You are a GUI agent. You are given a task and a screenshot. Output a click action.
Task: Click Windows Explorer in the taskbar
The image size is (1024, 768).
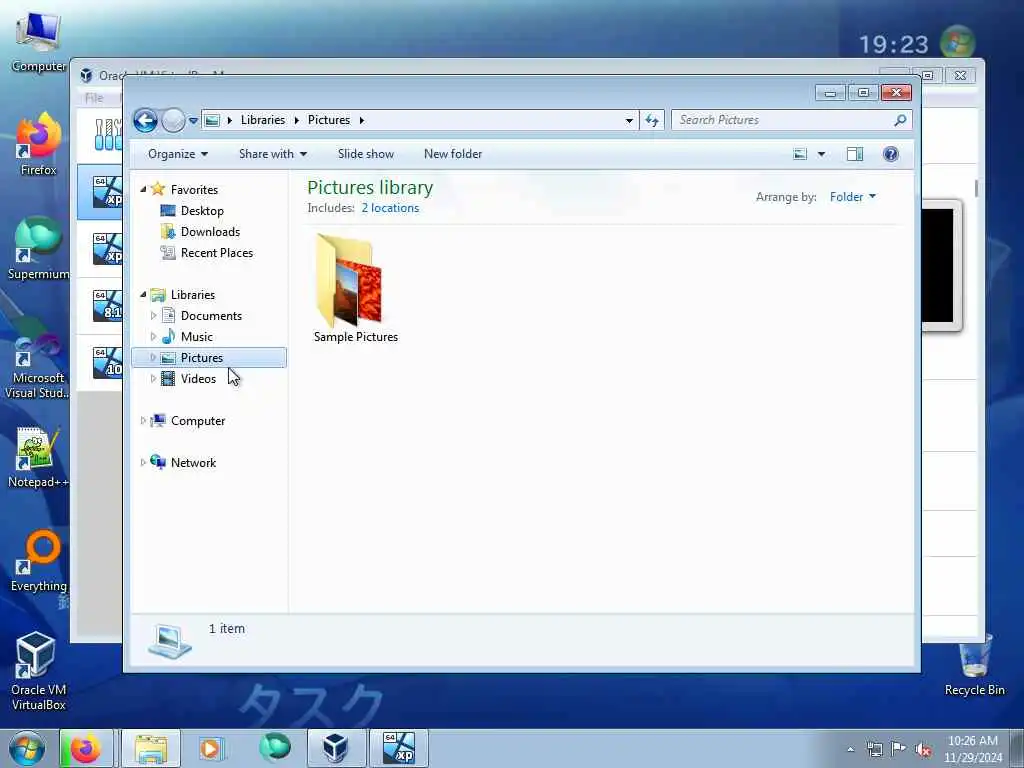tap(151, 748)
